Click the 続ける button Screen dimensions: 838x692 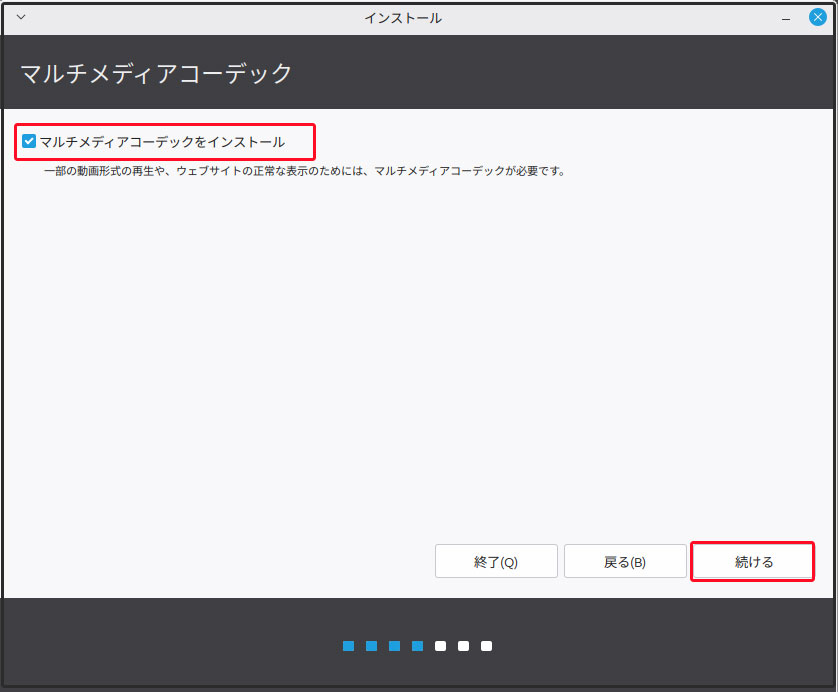tap(753, 562)
